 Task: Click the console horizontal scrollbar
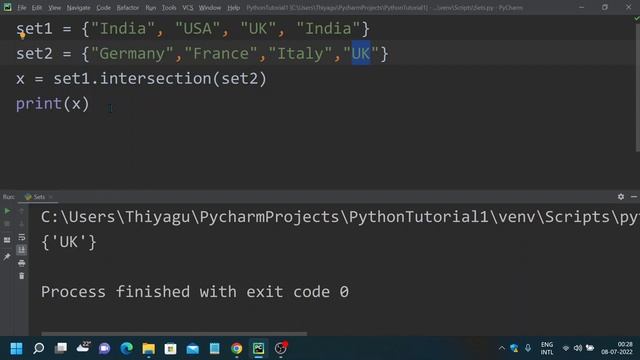pos(174,333)
